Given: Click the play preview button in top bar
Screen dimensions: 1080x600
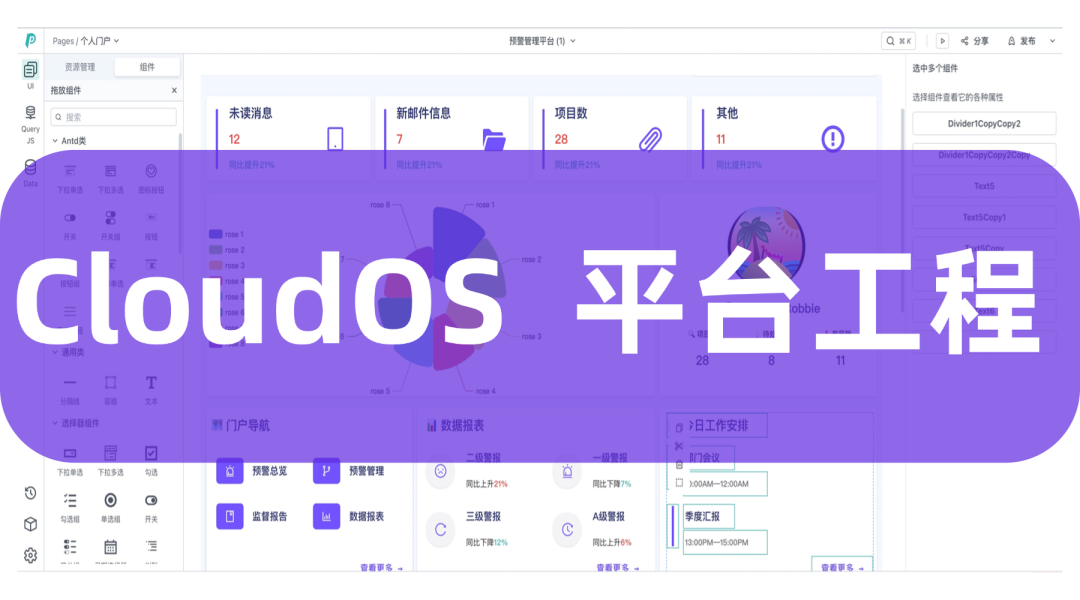Looking at the screenshot, I should 942,41.
